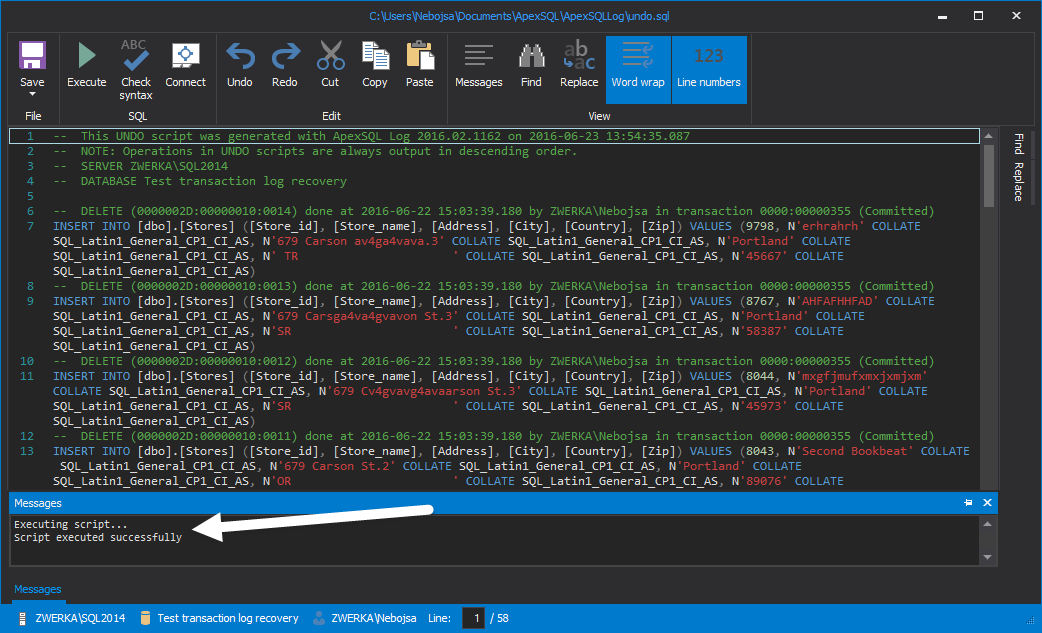Toggle Word wrap off

pos(638,70)
